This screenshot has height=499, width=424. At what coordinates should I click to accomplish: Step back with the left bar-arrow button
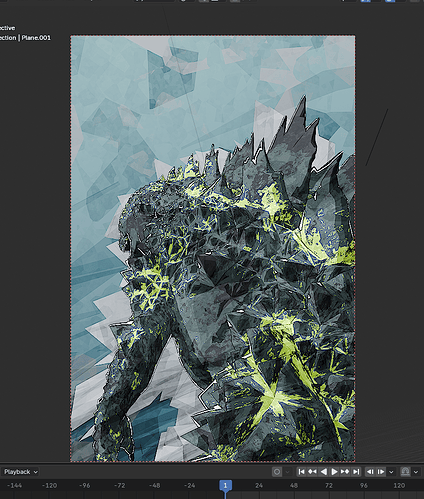(x=370, y=472)
